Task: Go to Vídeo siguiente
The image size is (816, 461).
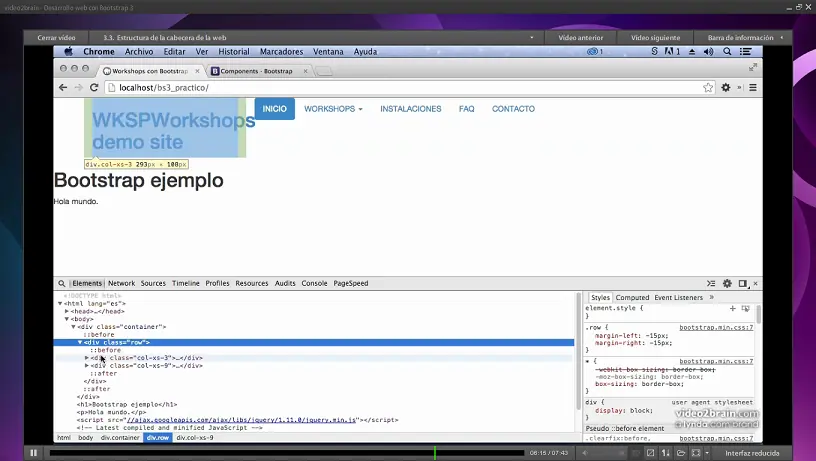Action: (655, 37)
